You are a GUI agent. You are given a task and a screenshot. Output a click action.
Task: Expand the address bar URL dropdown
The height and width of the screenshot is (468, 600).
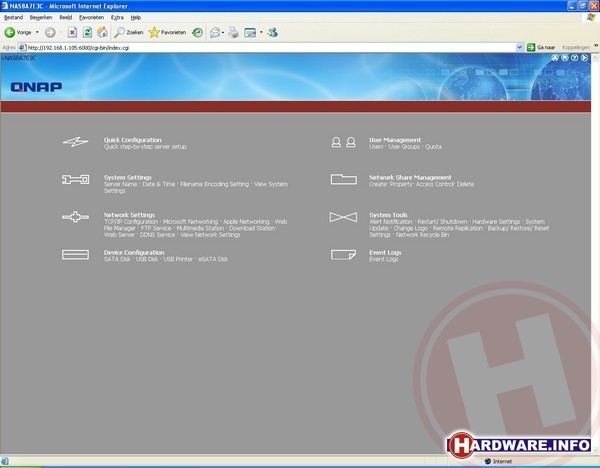(519, 46)
